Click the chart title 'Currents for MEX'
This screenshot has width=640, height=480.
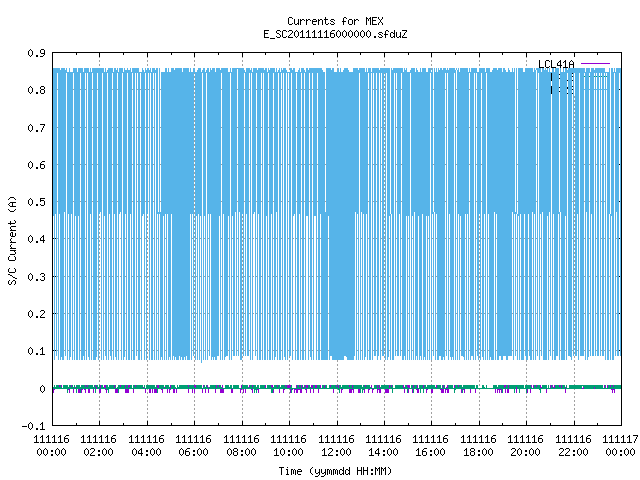tap(335, 21)
